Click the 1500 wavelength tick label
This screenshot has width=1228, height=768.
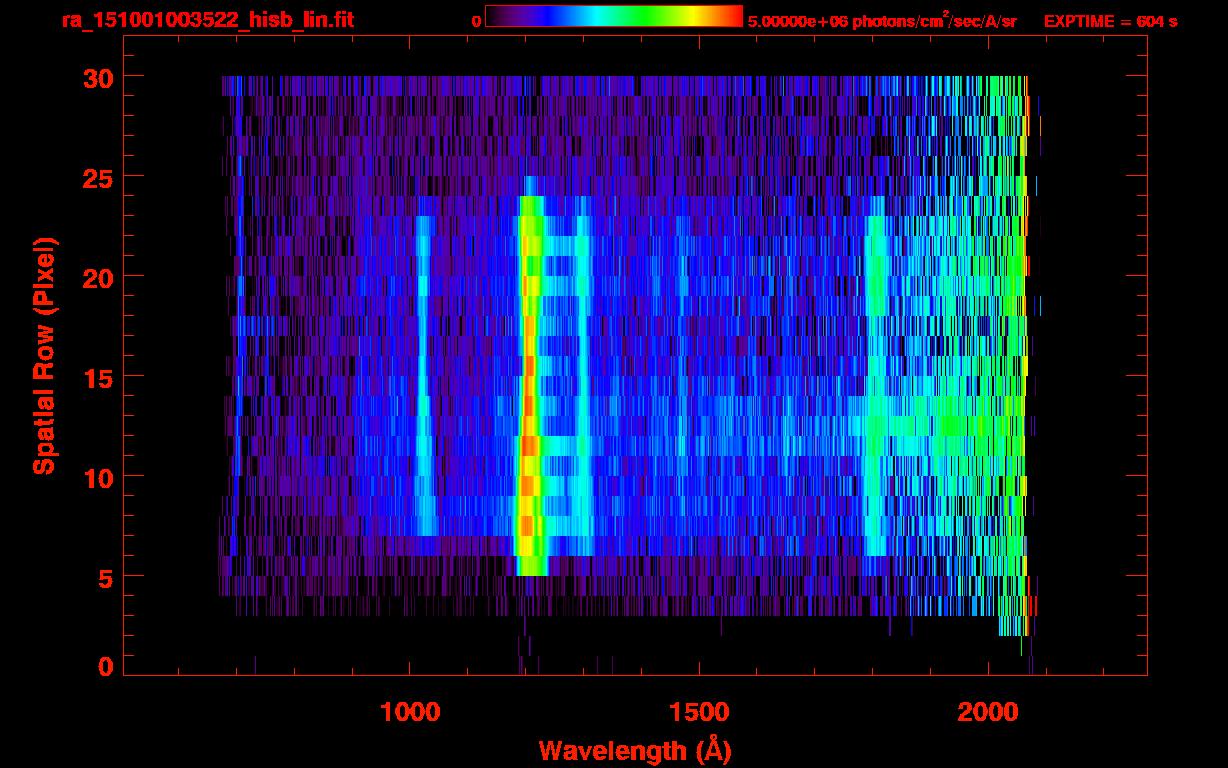699,712
